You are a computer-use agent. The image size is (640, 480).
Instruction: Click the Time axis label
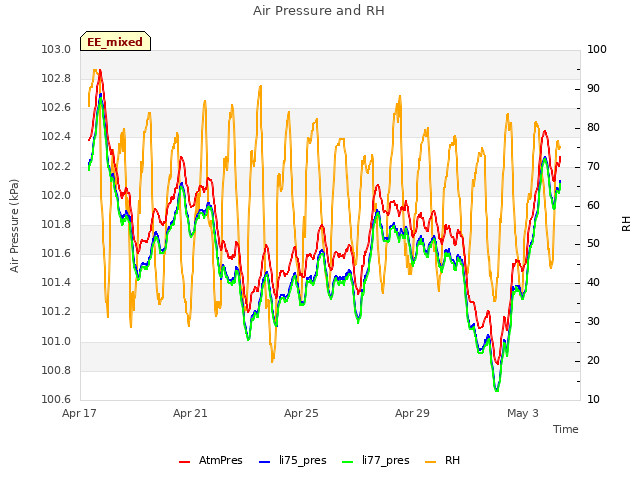click(566, 429)
